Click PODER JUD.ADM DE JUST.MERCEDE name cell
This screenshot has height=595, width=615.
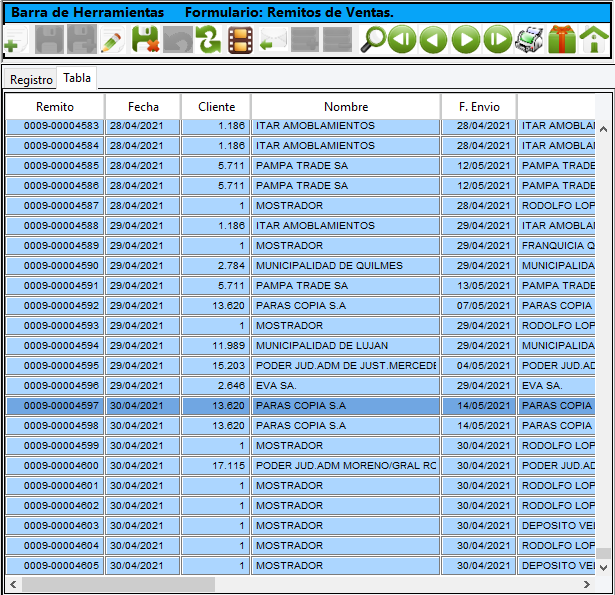(x=346, y=366)
